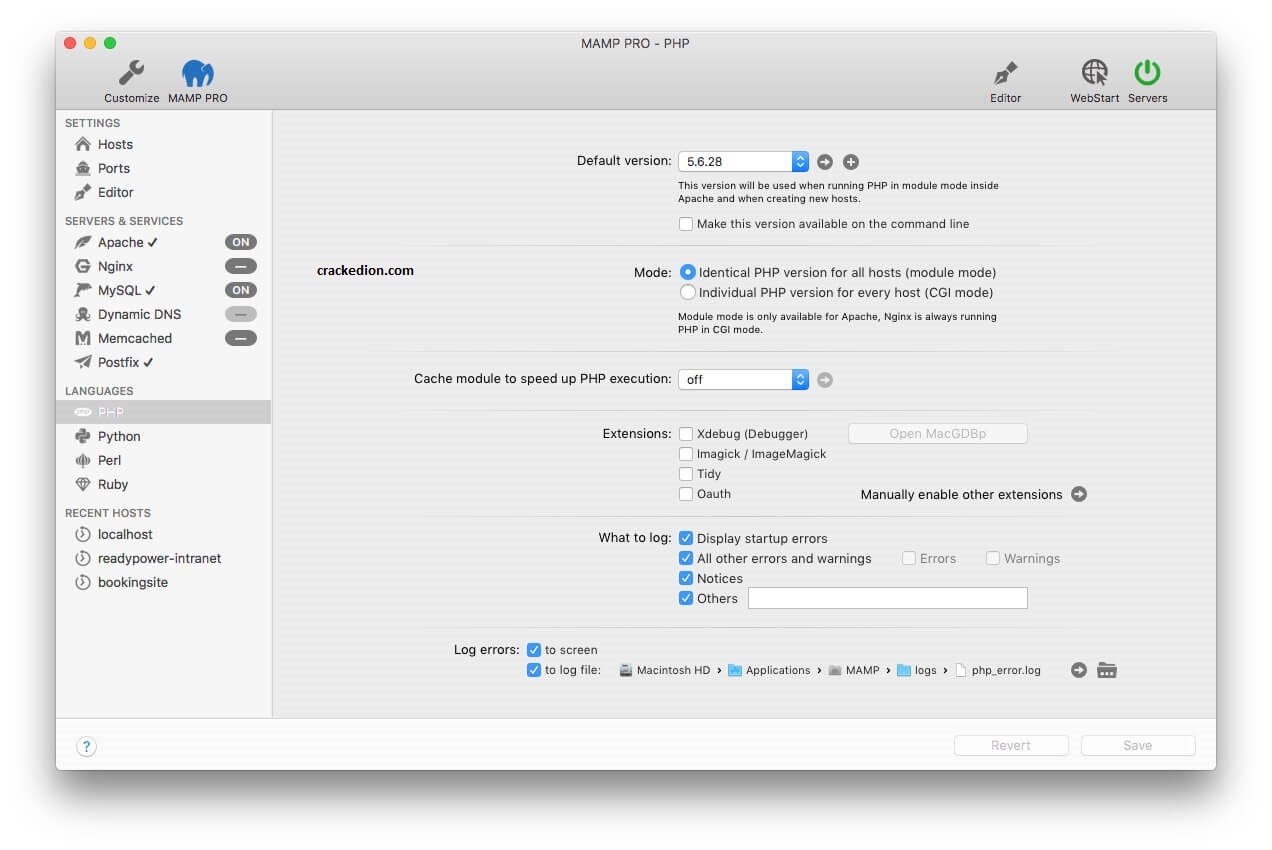
Task: Click the Open MacGDBp button
Action: click(x=938, y=434)
